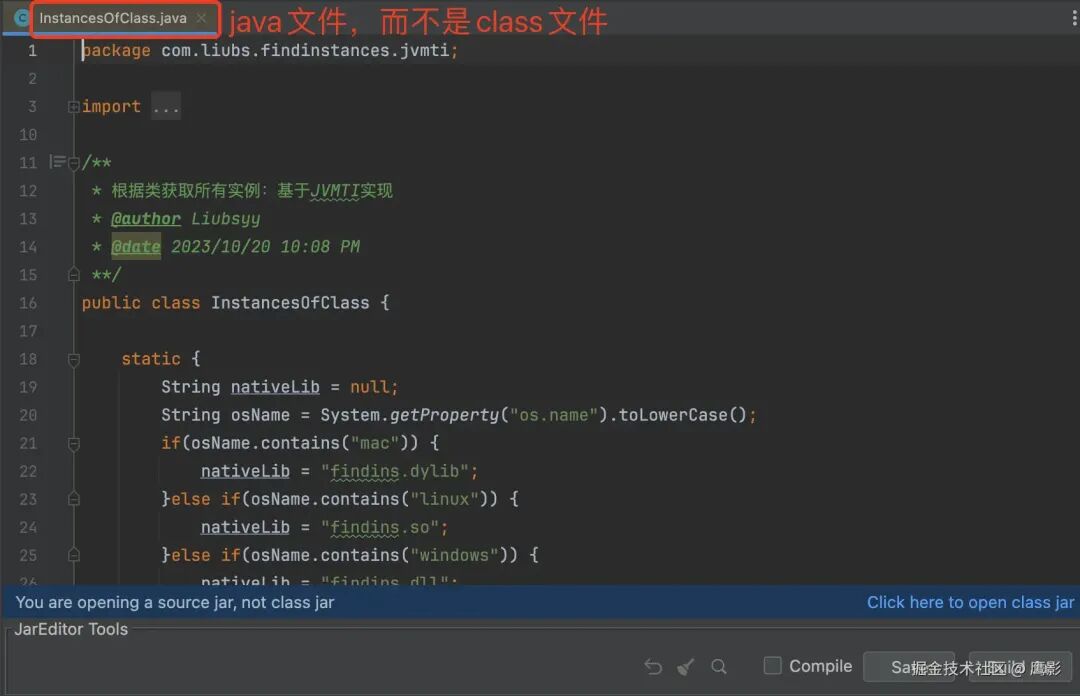The height and width of the screenshot is (696, 1080).
Task: Click the fold arrow beside line 23 else-if block
Action: point(73,498)
